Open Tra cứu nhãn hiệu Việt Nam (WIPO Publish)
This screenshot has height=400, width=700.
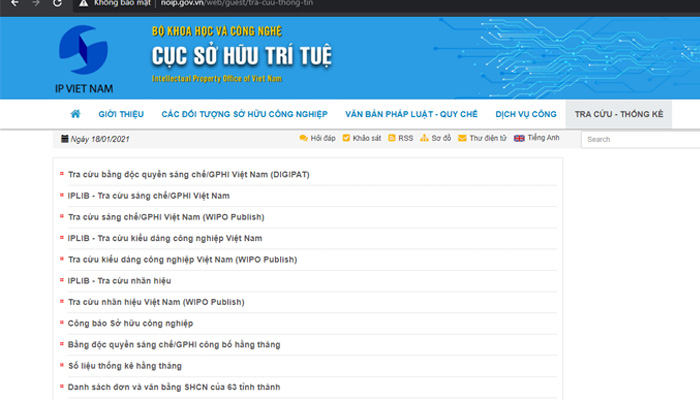tap(156, 302)
